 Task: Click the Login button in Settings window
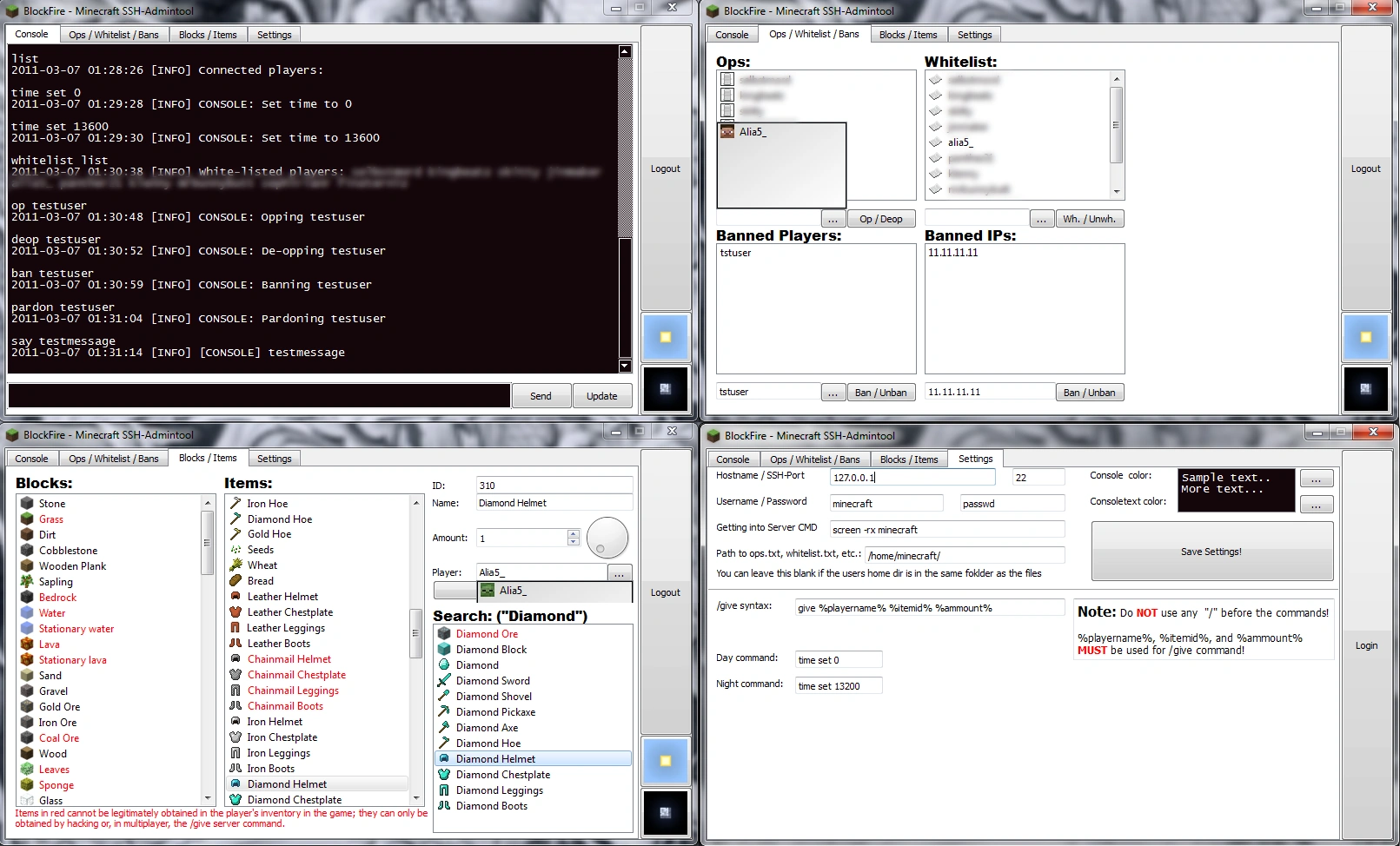pos(1366,645)
